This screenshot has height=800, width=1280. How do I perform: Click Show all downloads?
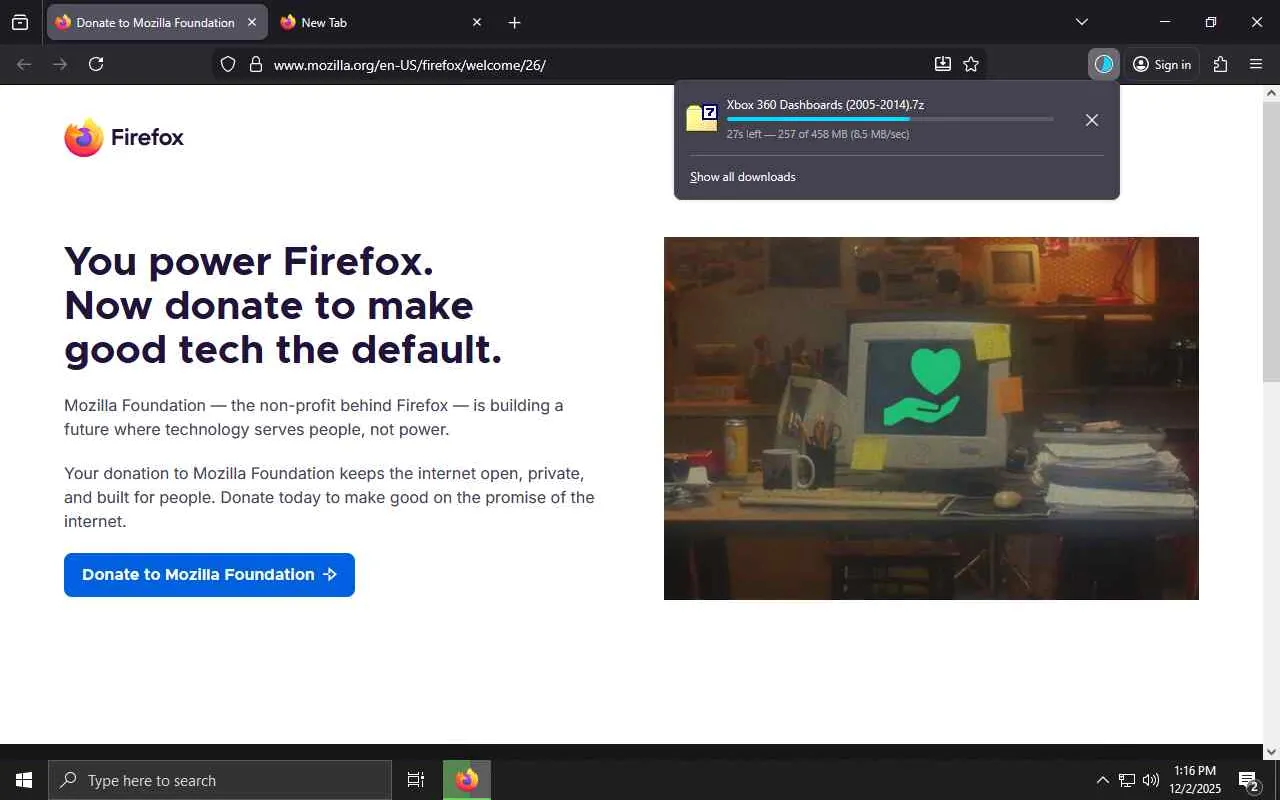pyautogui.click(x=743, y=177)
